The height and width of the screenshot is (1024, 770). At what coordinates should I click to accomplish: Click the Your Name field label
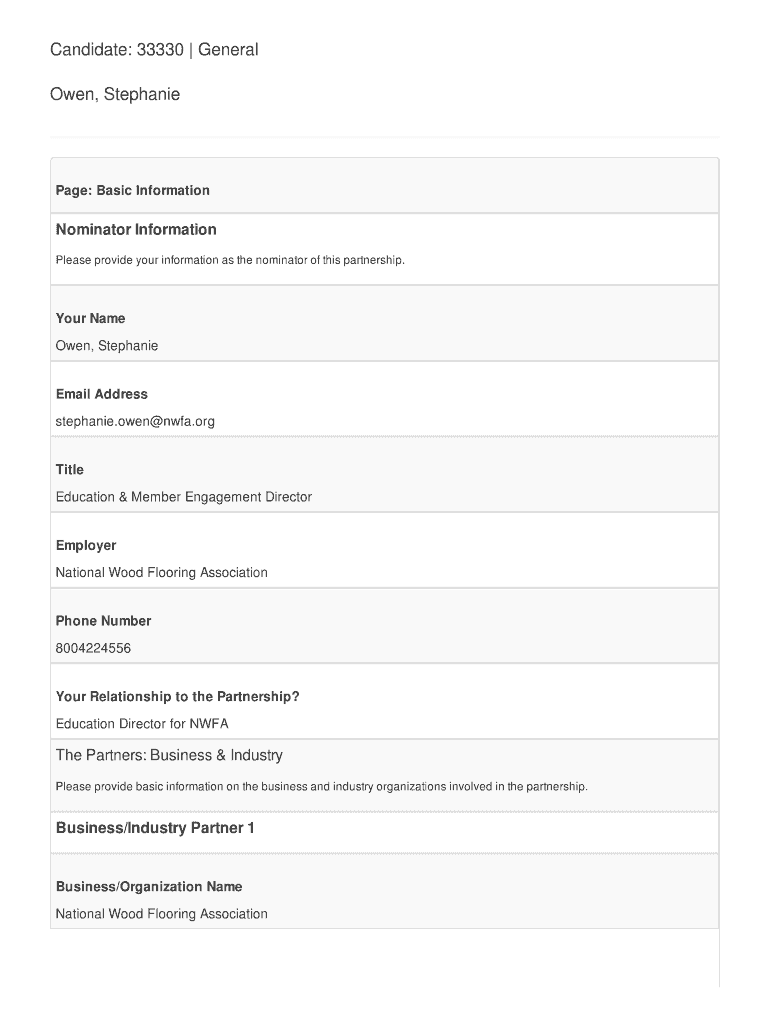tap(91, 318)
